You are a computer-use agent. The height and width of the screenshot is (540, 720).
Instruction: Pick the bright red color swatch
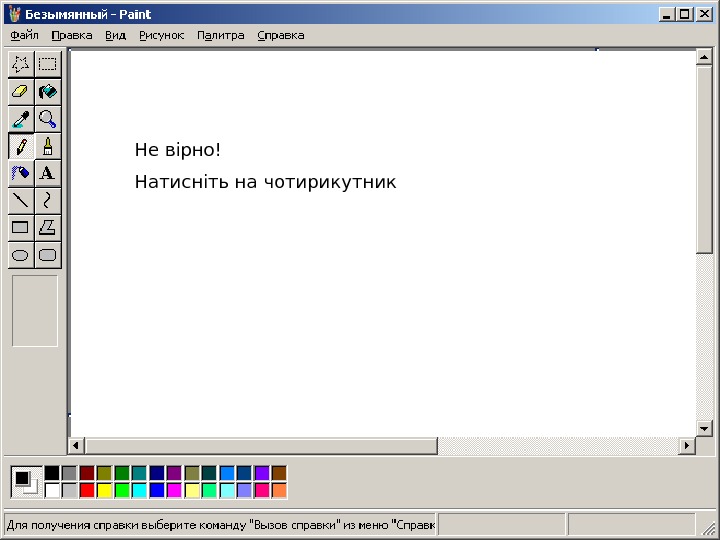click(x=87, y=490)
